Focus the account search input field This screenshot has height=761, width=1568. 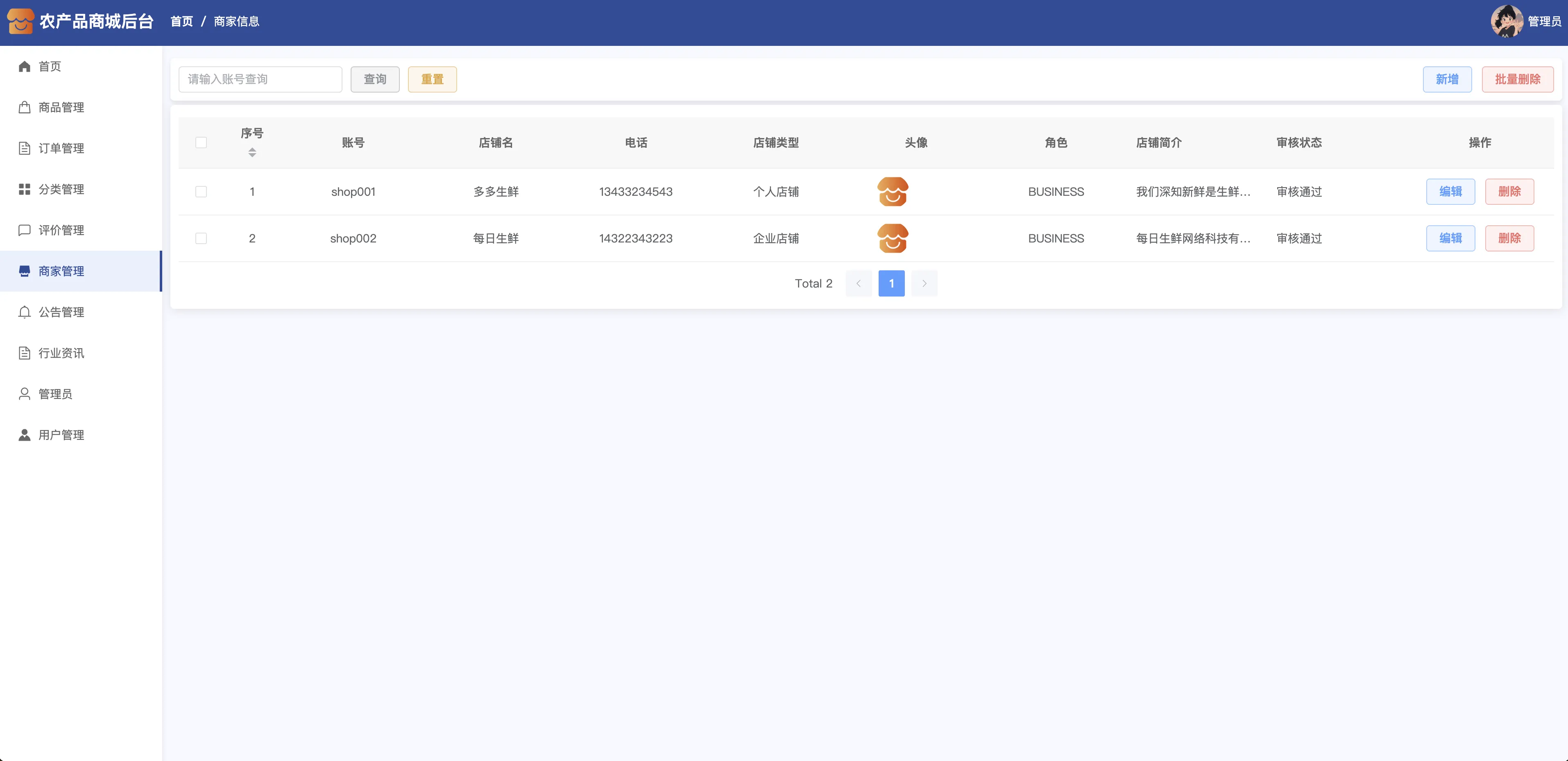click(x=260, y=79)
